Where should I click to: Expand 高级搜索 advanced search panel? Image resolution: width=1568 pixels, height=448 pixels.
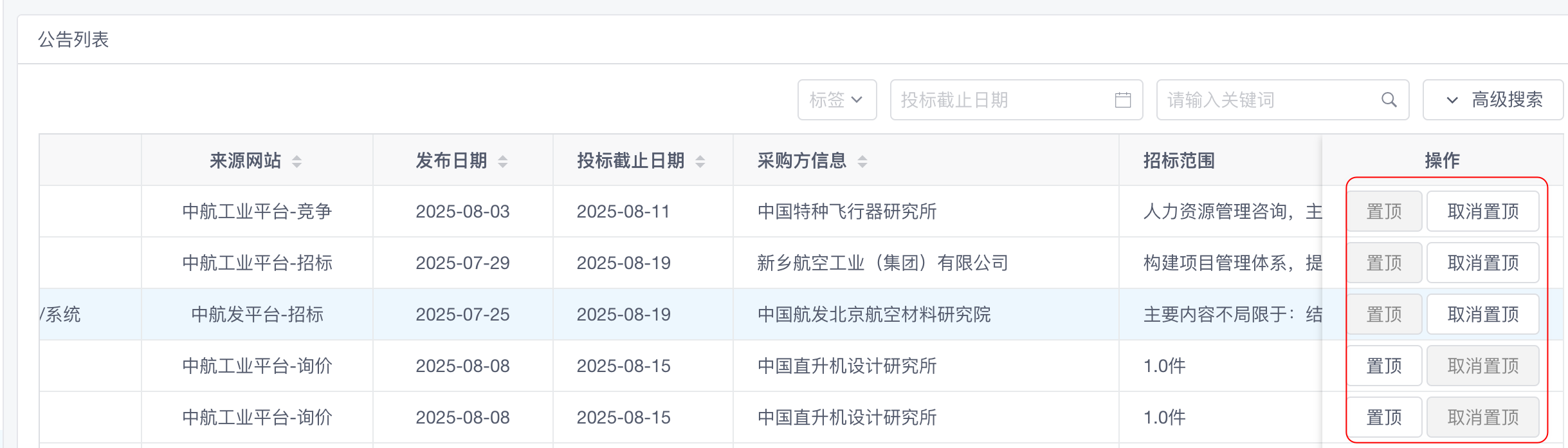tap(1493, 100)
